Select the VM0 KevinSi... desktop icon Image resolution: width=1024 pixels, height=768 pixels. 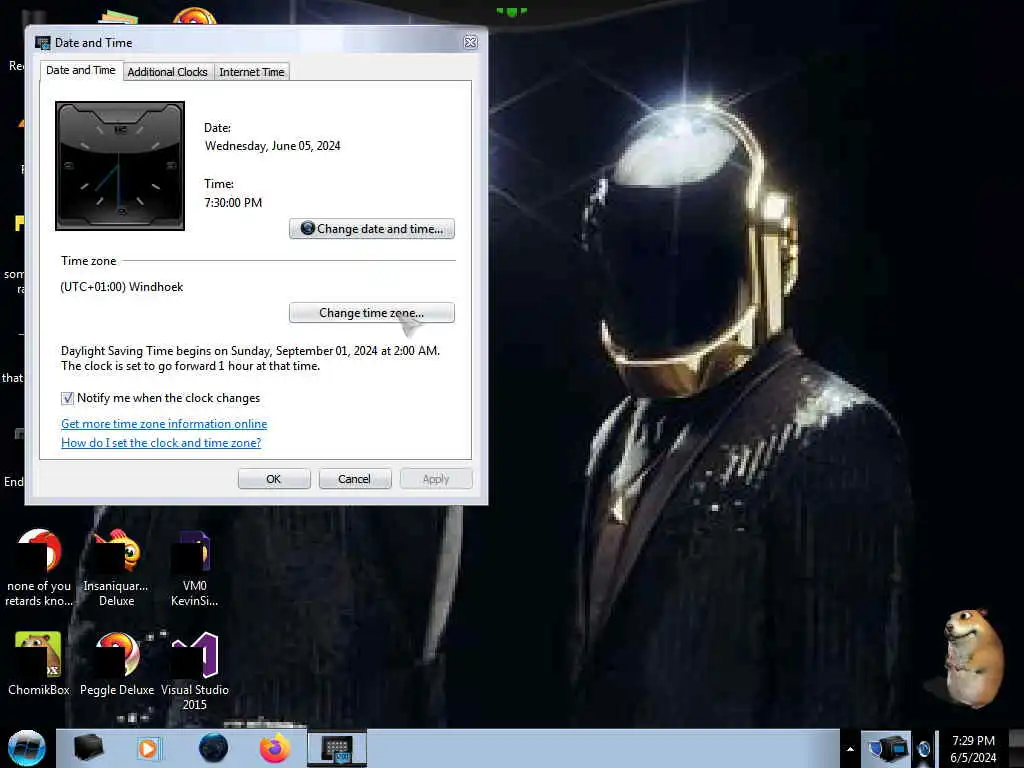195,568
